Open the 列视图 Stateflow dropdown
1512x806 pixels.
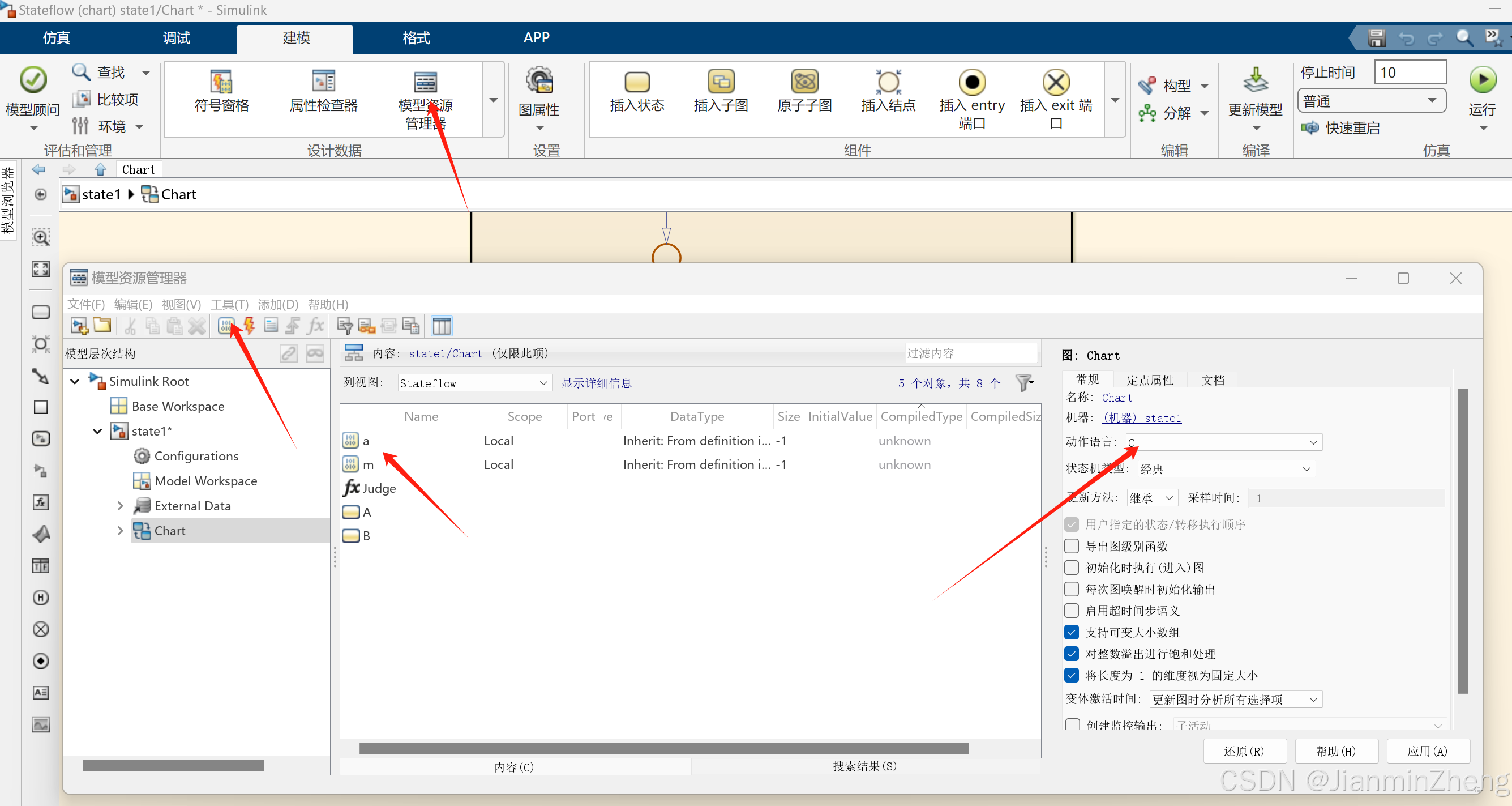[474, 383]
